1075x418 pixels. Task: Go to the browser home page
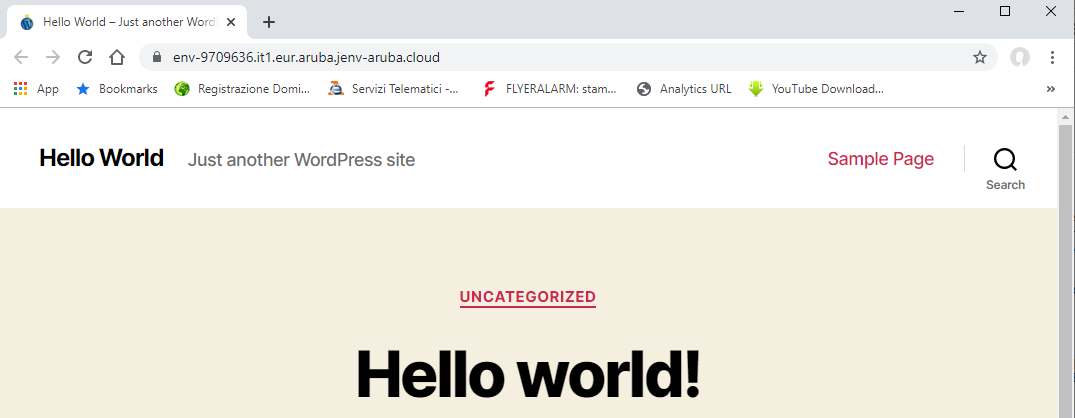click(117, 57)
